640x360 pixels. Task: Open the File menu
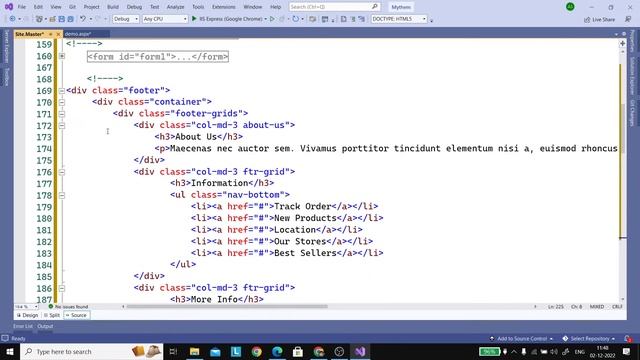point(22,7)
